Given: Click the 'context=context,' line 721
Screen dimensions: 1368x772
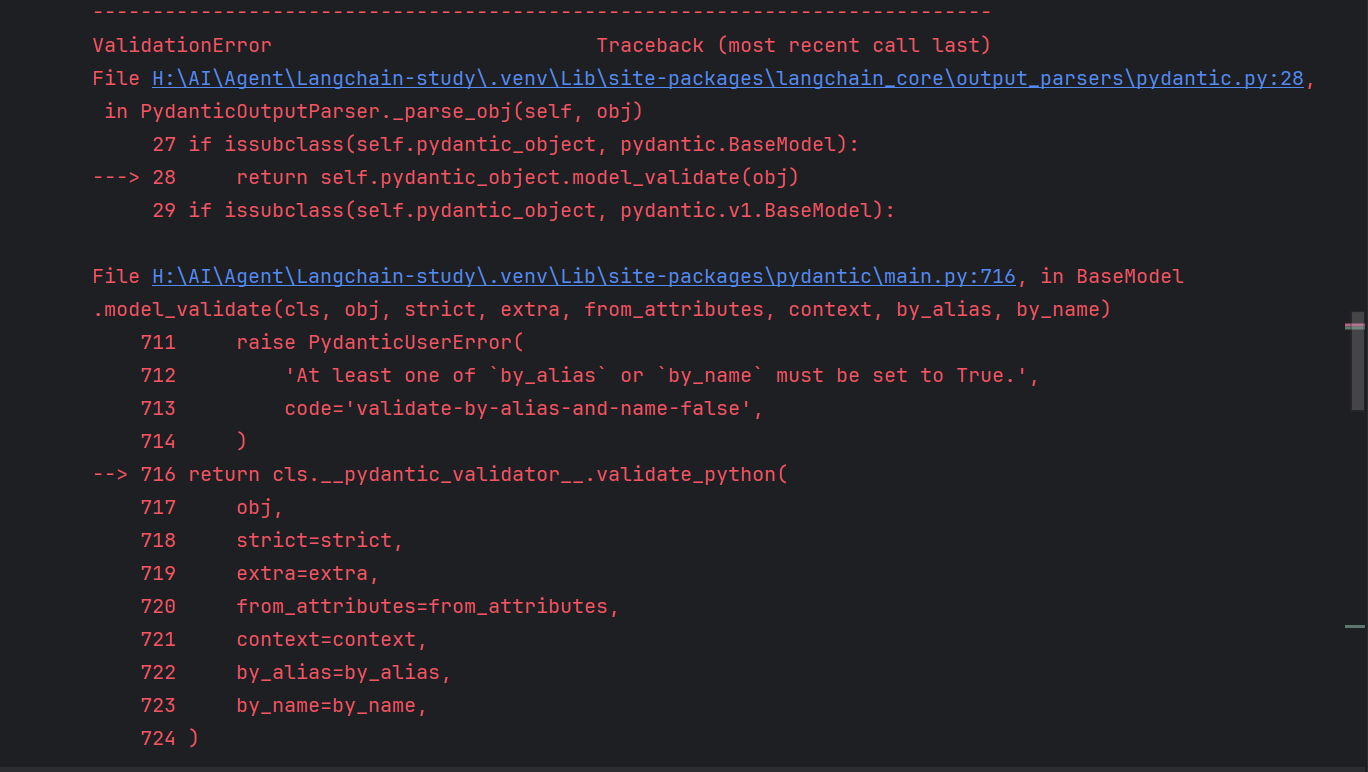Looking at the screenshot, I should click(x=332, y=639).
